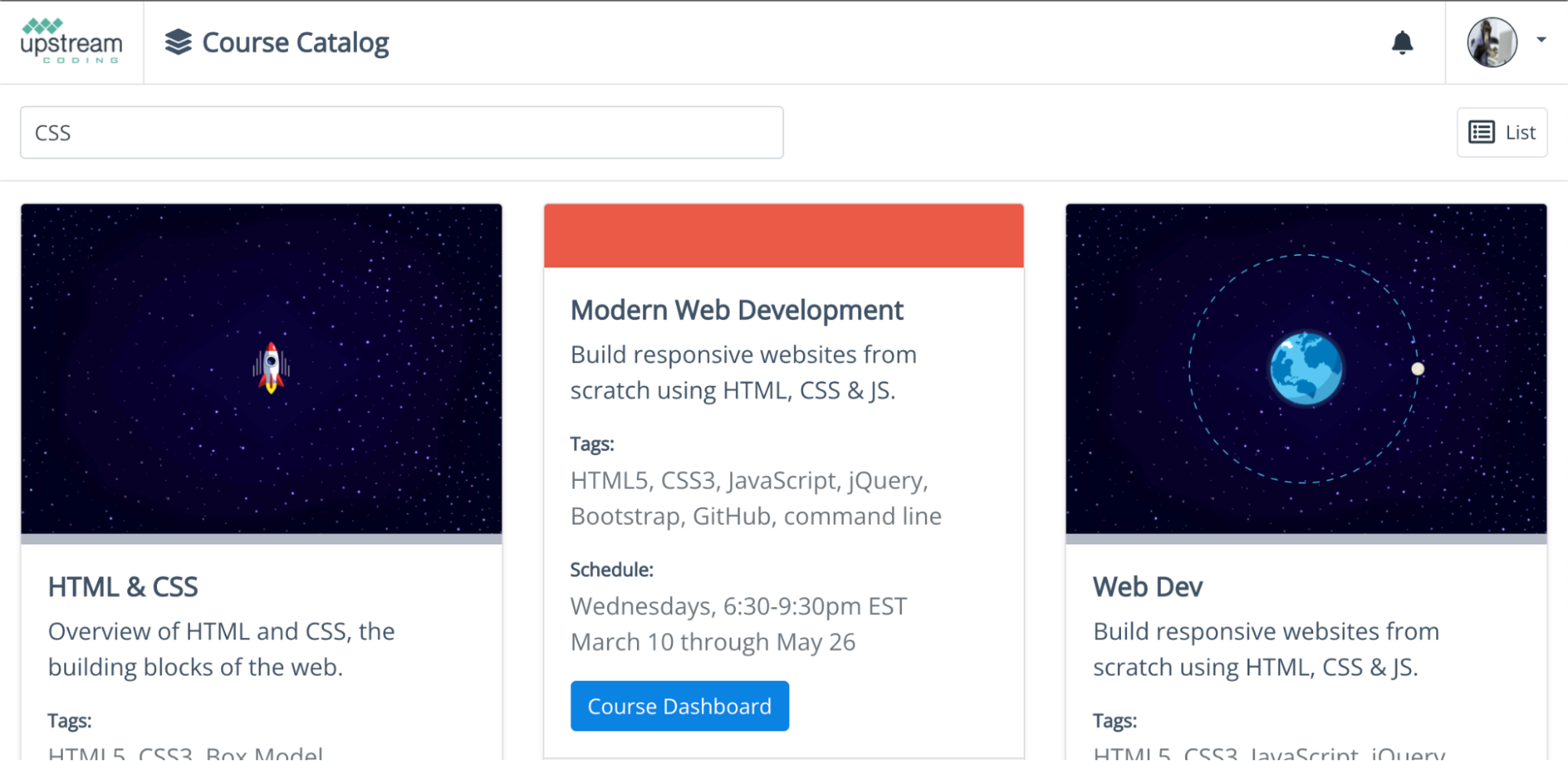Click the Modern Web Development tags list

coord(755,498)
